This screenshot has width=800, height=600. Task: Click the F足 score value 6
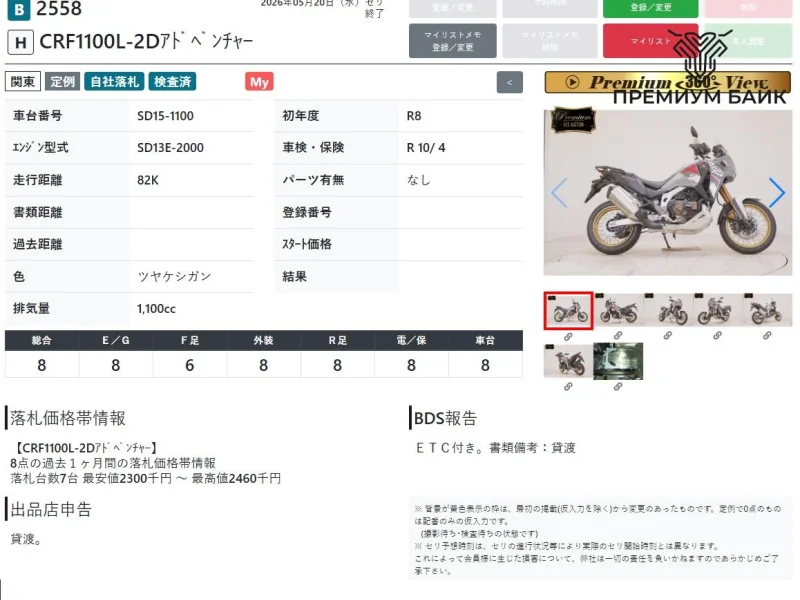click(189, 365)
